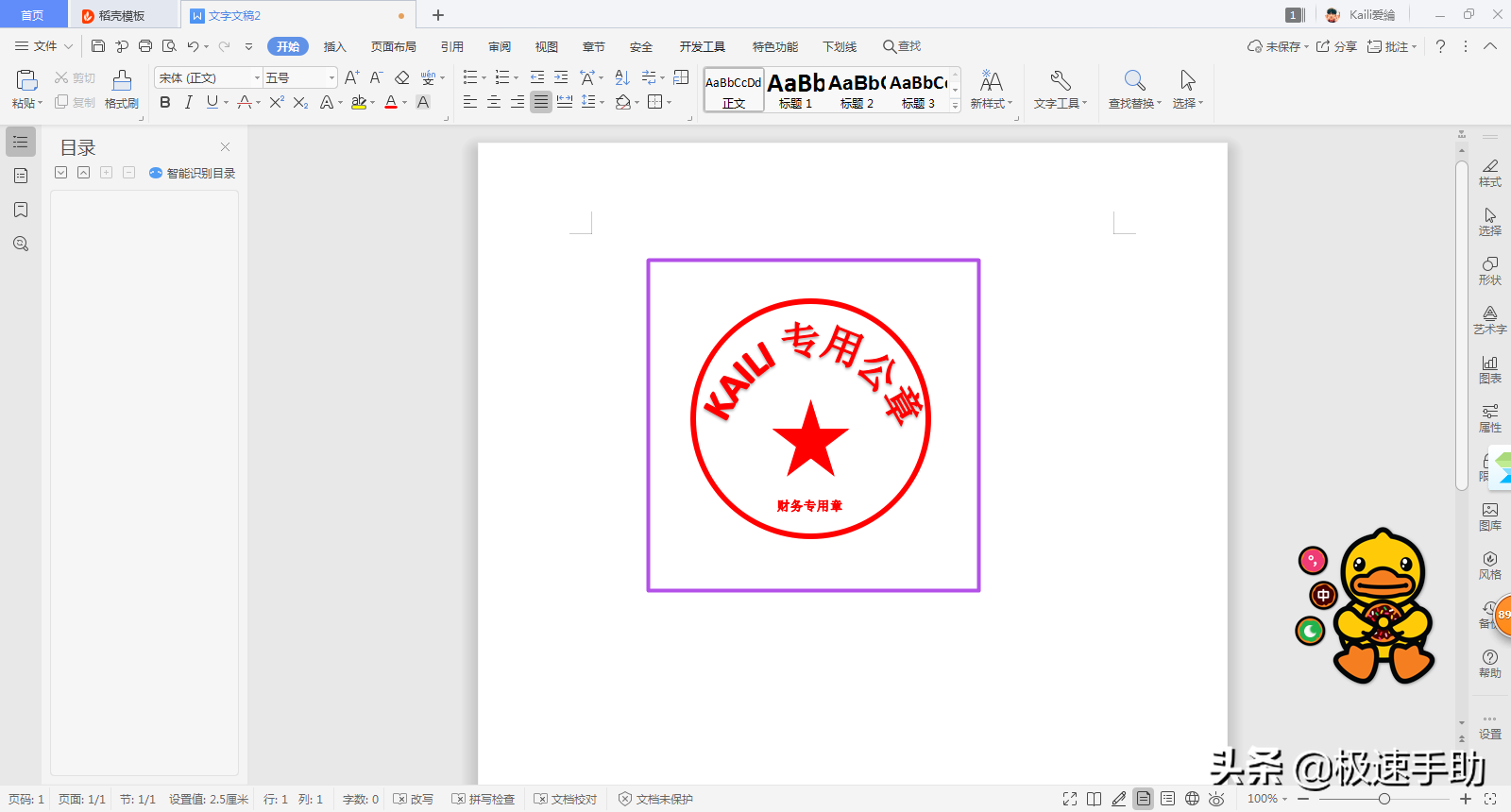
Task: Toggle document proofreading (文档校对) in status bar
Action: tap(565, 799)
